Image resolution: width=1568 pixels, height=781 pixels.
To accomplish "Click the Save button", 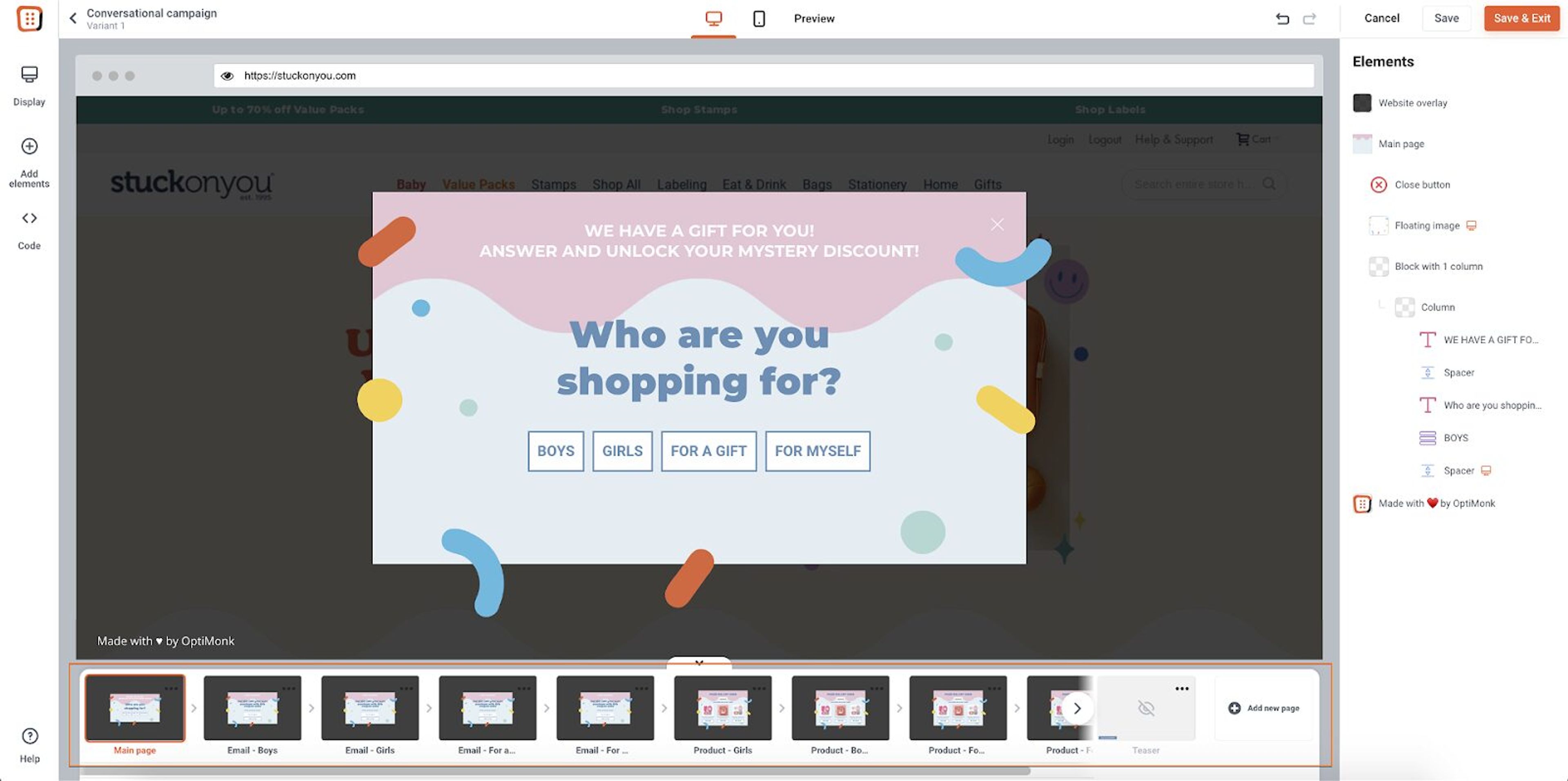I will tap(1446, 18).
